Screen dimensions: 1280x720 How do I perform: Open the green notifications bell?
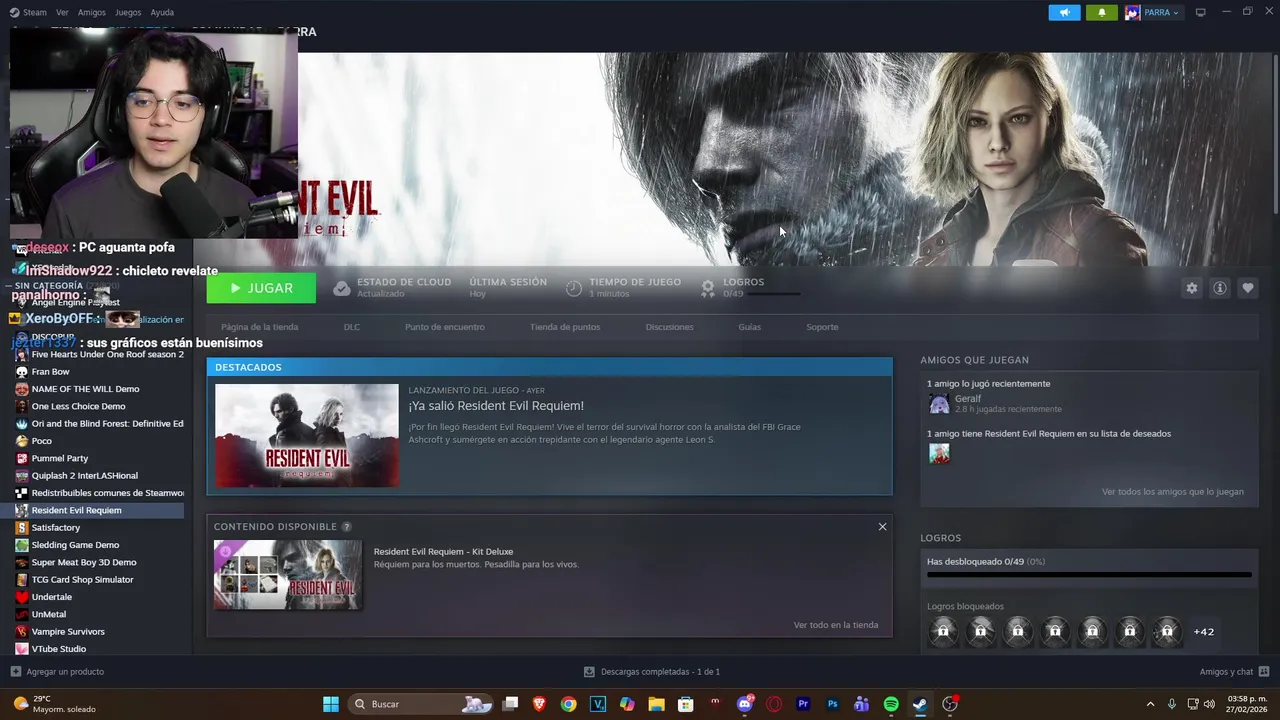1102,12
